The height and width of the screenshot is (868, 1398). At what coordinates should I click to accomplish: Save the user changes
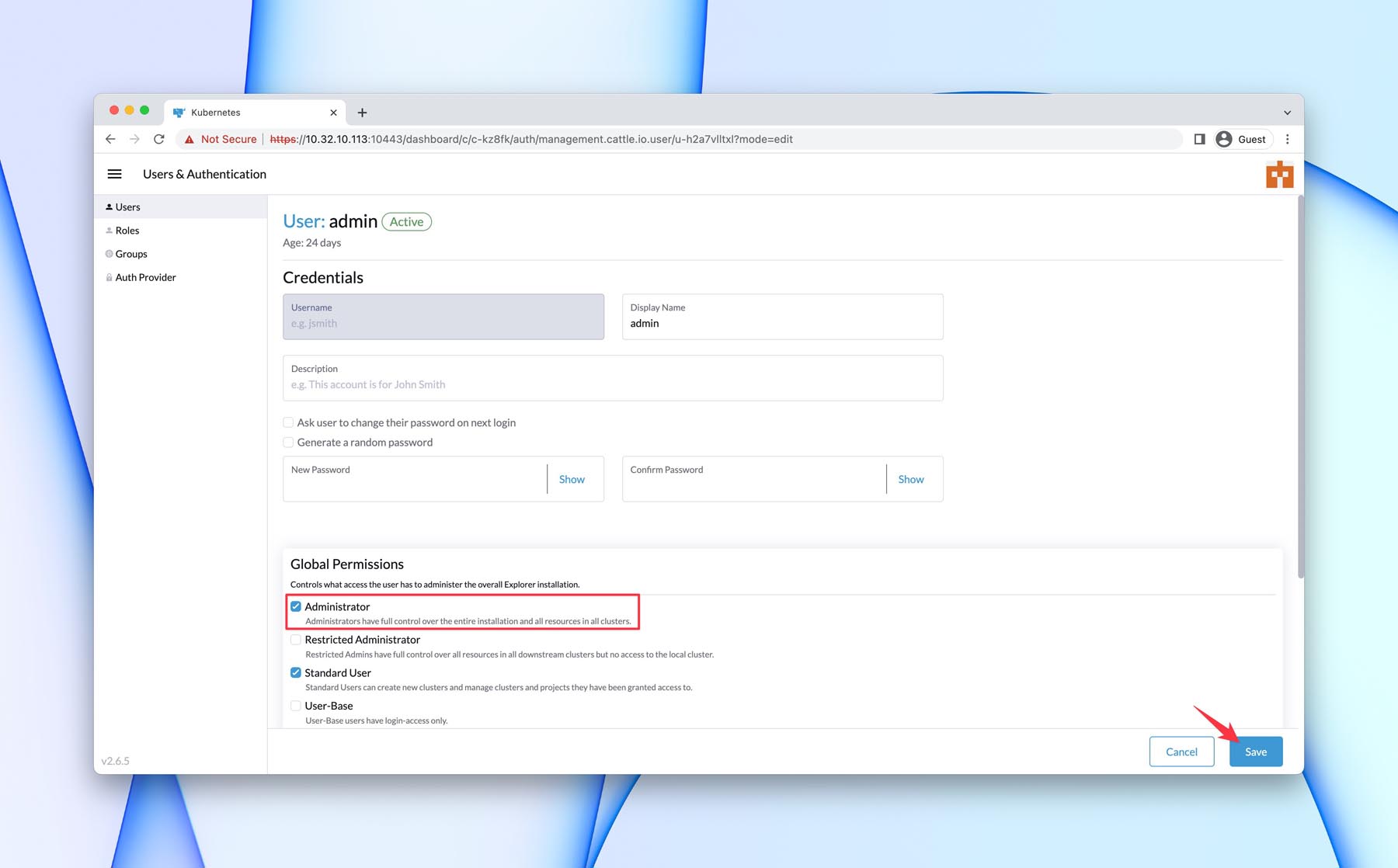click(1256, 752)
